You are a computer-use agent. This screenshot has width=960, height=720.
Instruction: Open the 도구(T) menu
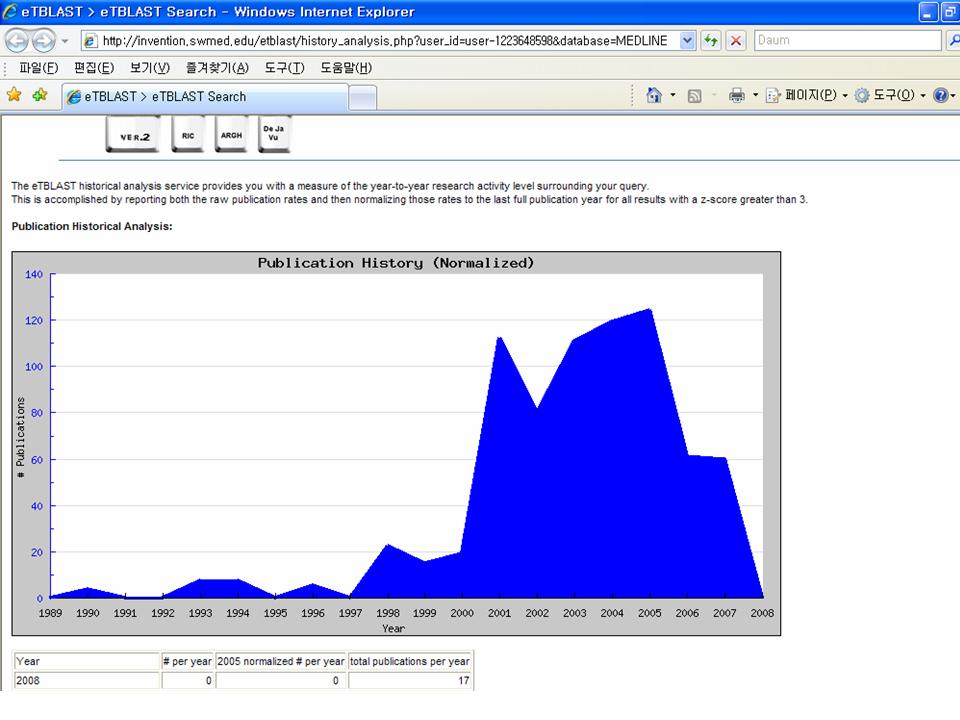pos(285,67)
